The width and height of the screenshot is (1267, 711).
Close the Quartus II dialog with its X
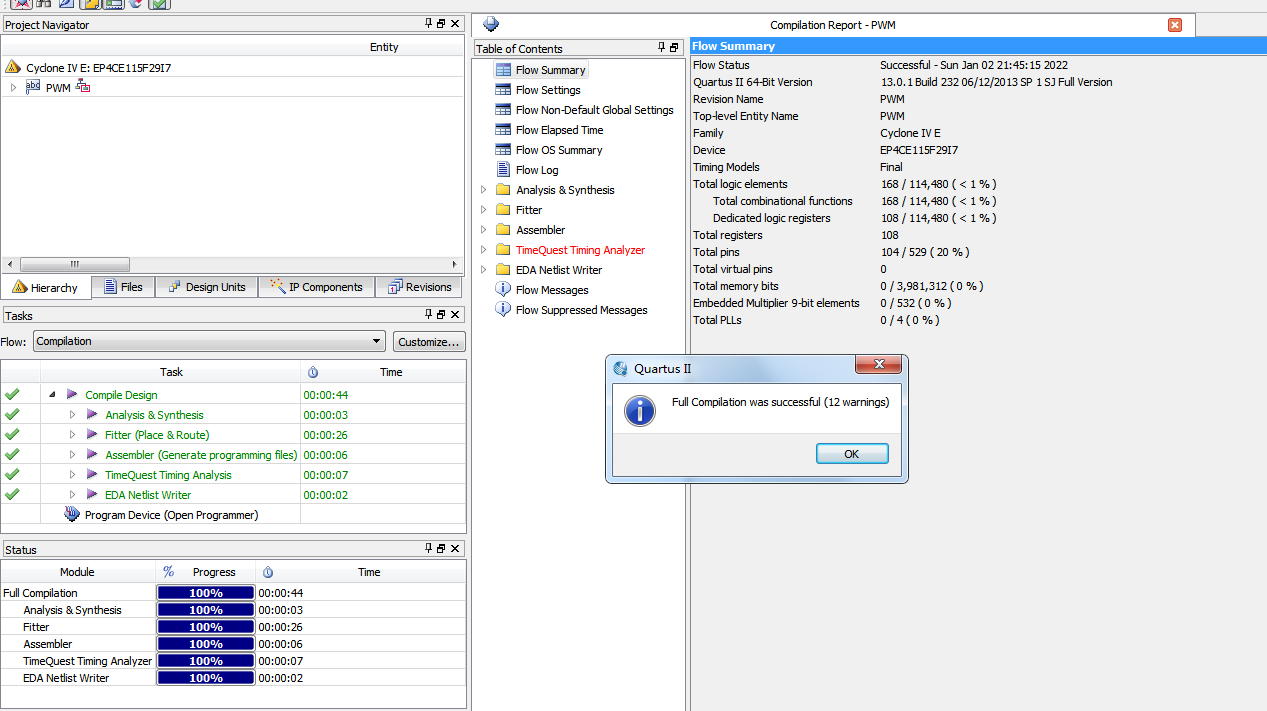[879, 365]
